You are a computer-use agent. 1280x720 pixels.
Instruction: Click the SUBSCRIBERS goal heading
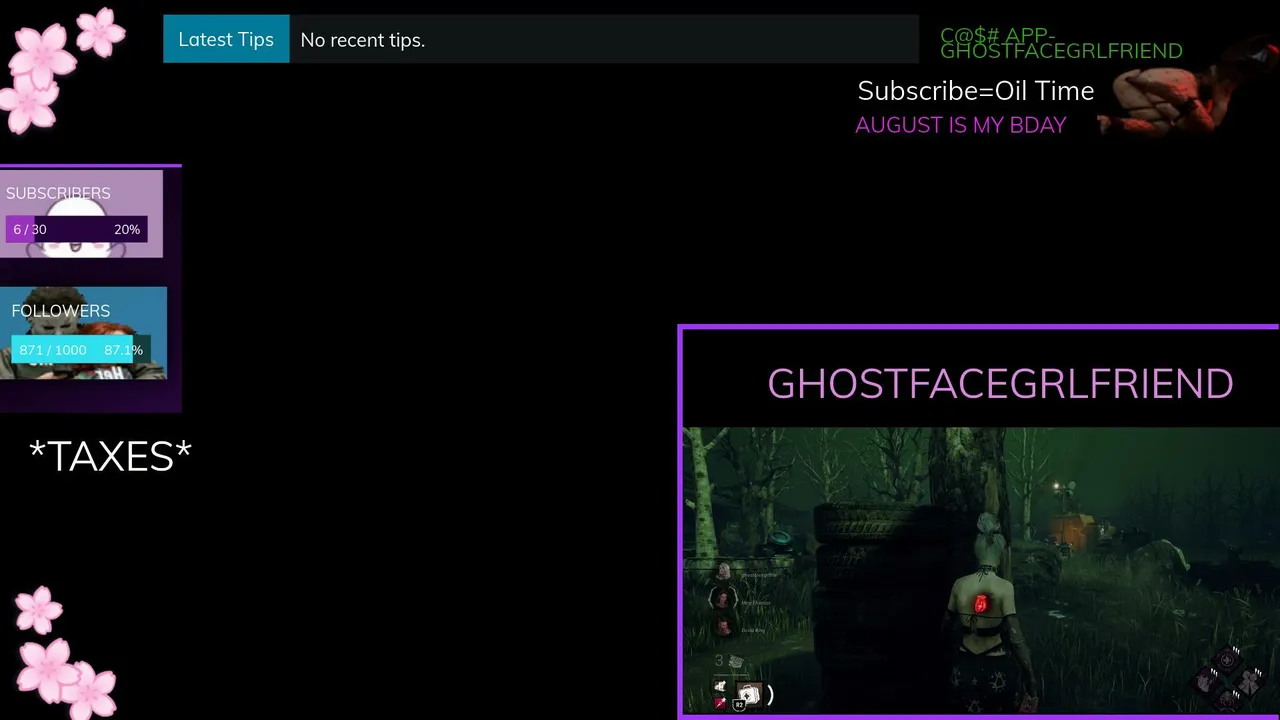pyautogui.click(x=58, y=193)
